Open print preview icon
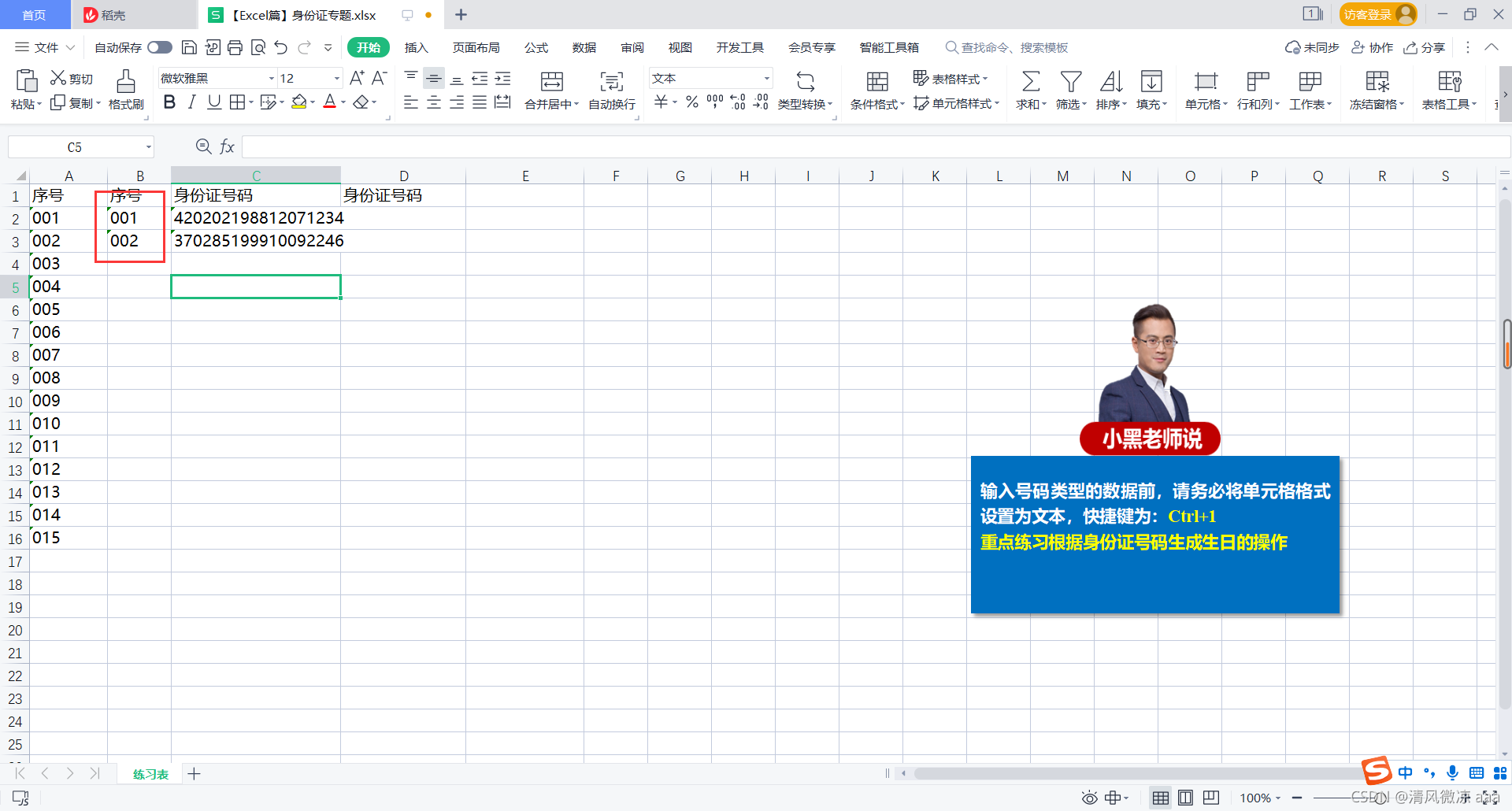The image size is (1512, 811). pos(258,47)
